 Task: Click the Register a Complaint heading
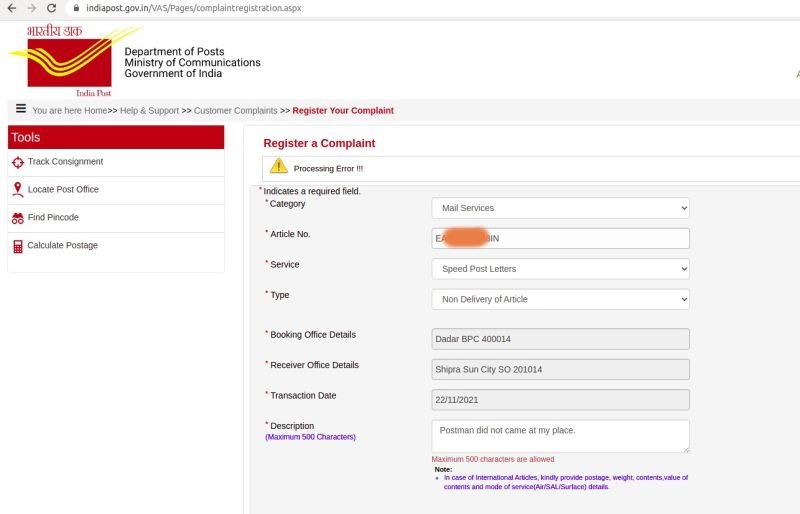pyautogui.click(x=319, y=143)
